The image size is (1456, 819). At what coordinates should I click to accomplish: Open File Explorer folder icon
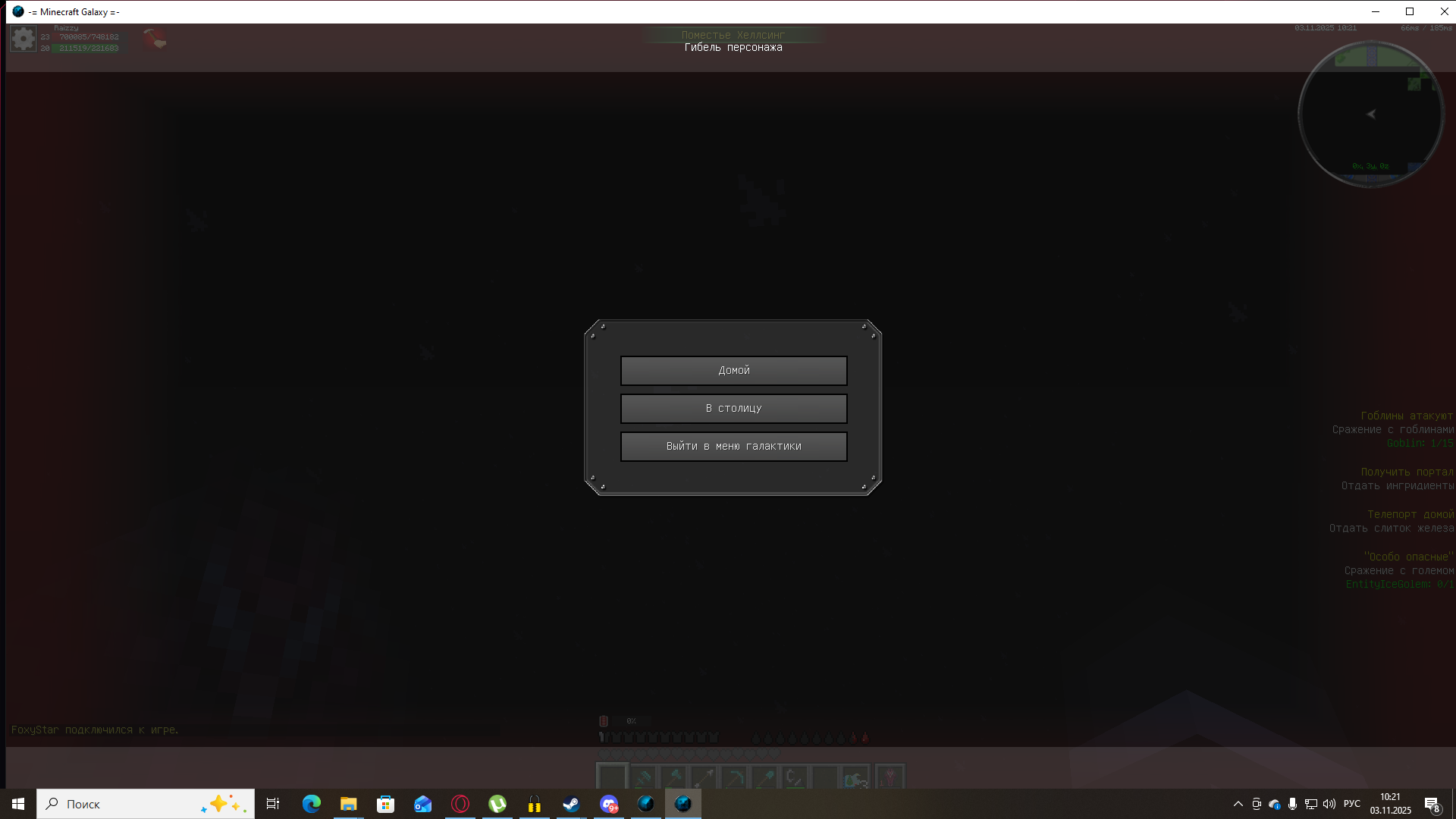pyautogui.click(x=348, y=804)
